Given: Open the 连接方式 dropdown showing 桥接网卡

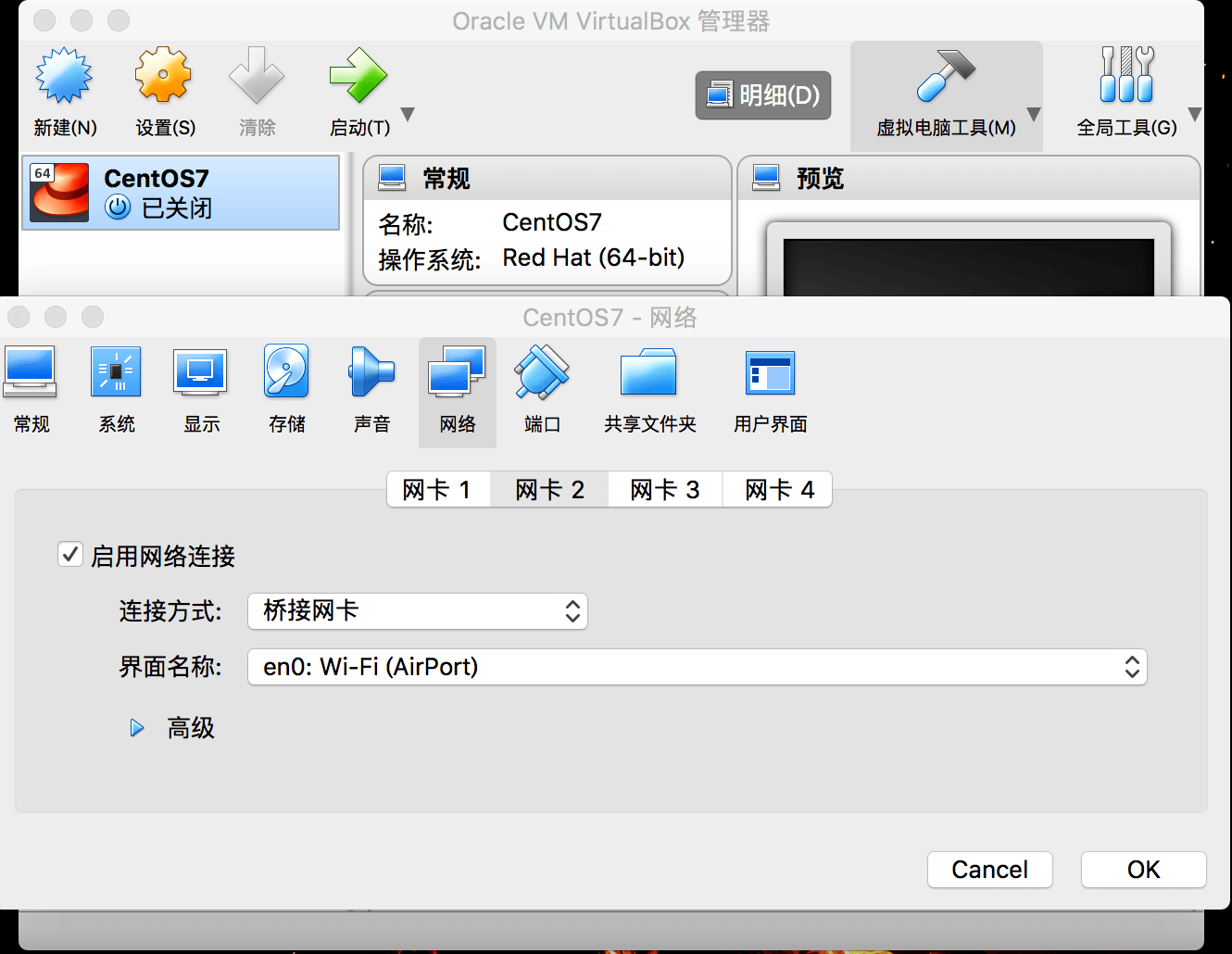Looking at the screenshot, I should [418, 611].
